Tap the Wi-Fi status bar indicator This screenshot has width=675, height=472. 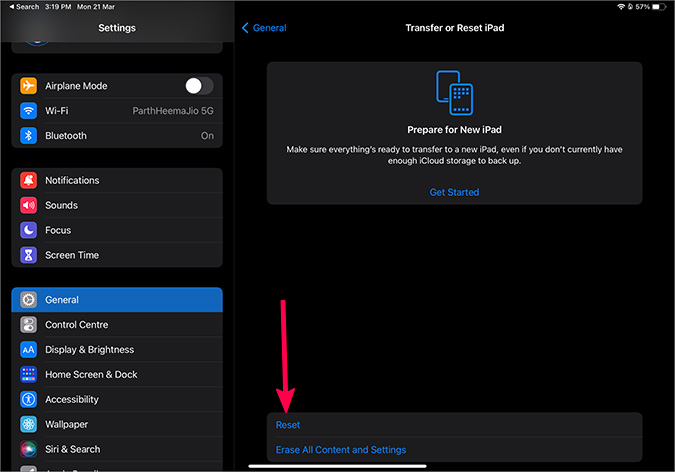coord(621,7)
